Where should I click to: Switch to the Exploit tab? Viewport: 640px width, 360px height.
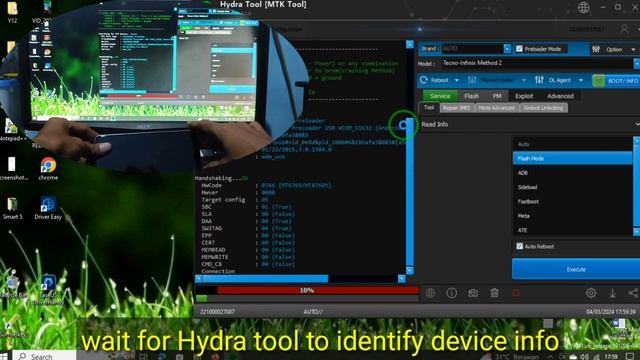tap(524, 96)
